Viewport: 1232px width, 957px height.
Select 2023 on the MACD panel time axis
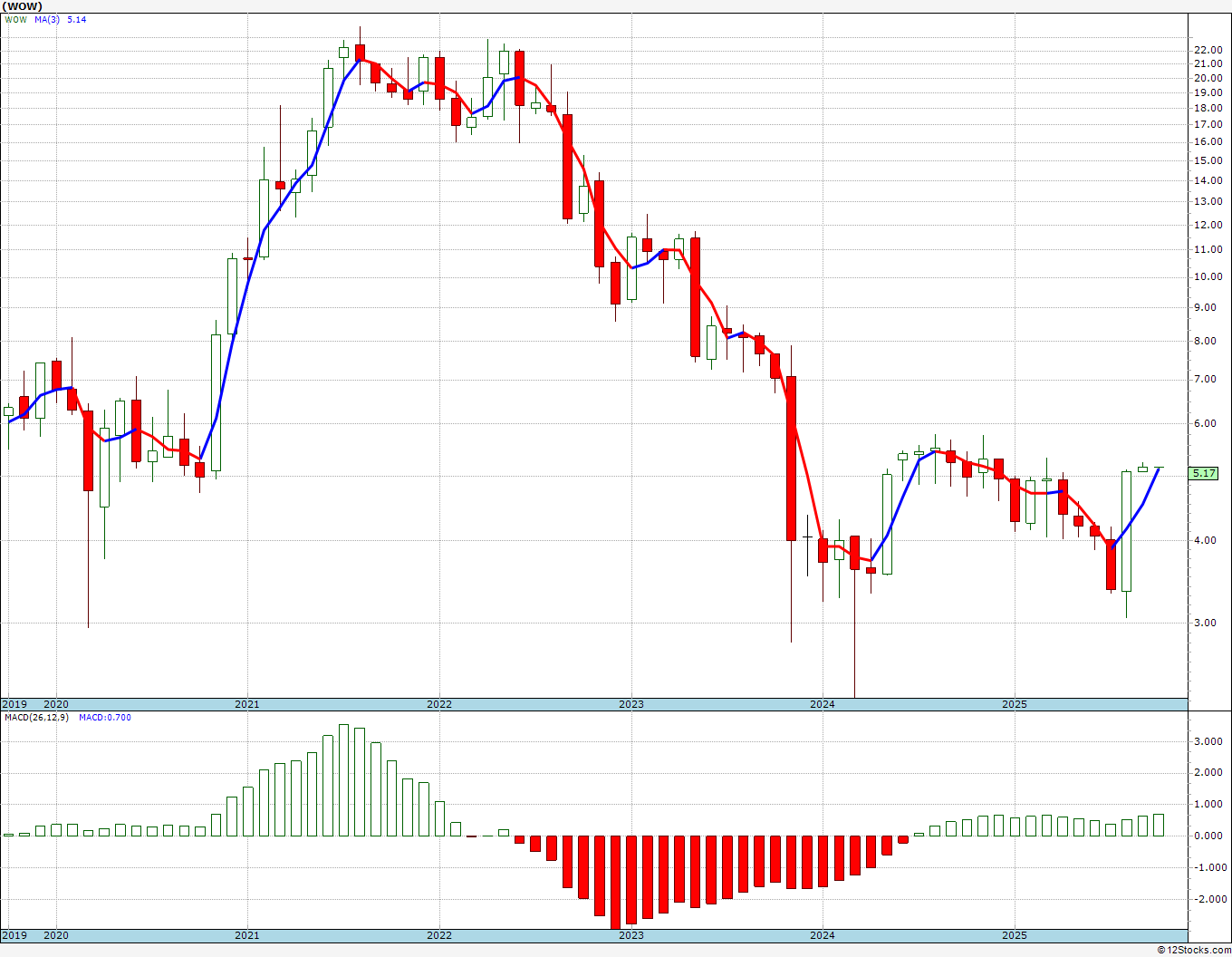tap(631, 935)
